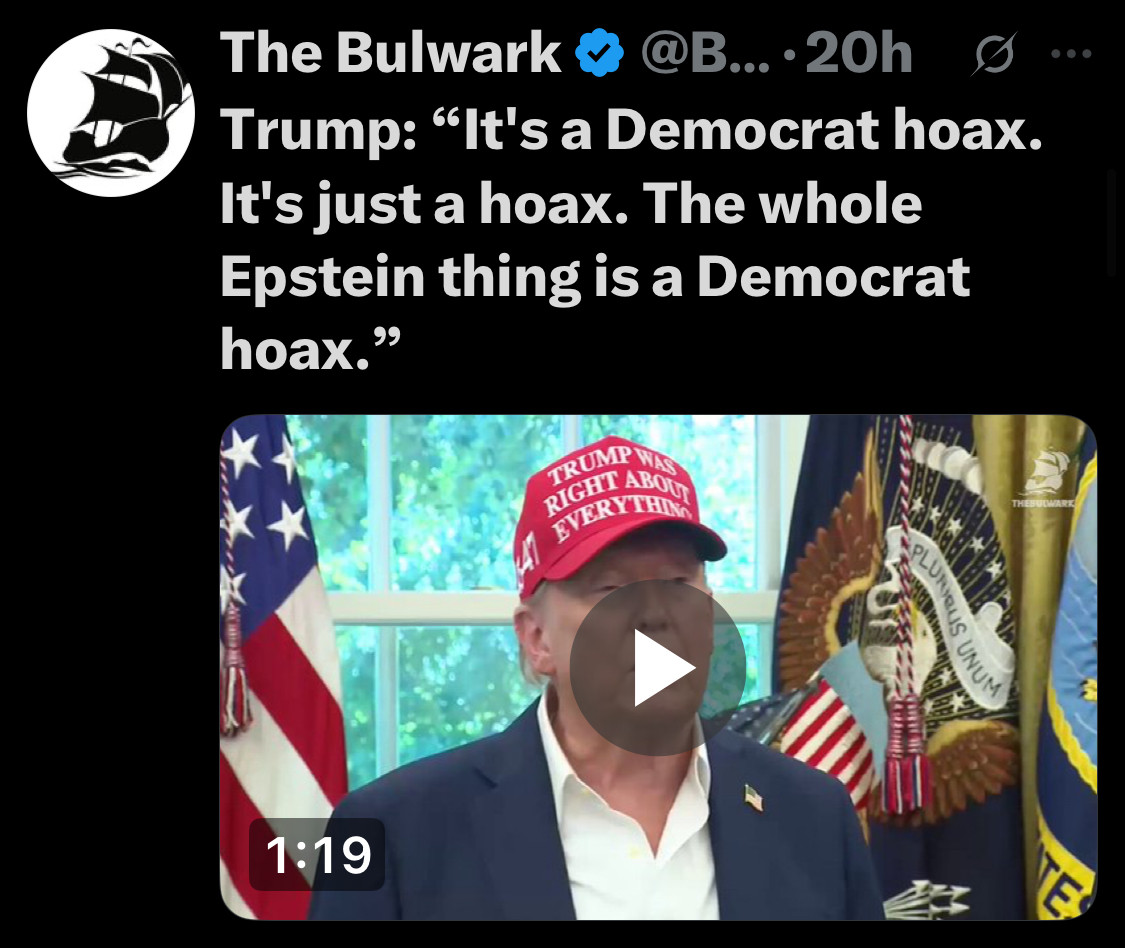Click the red cap in the video thumbnail
1125x948 pixels.
pos(618,513)
